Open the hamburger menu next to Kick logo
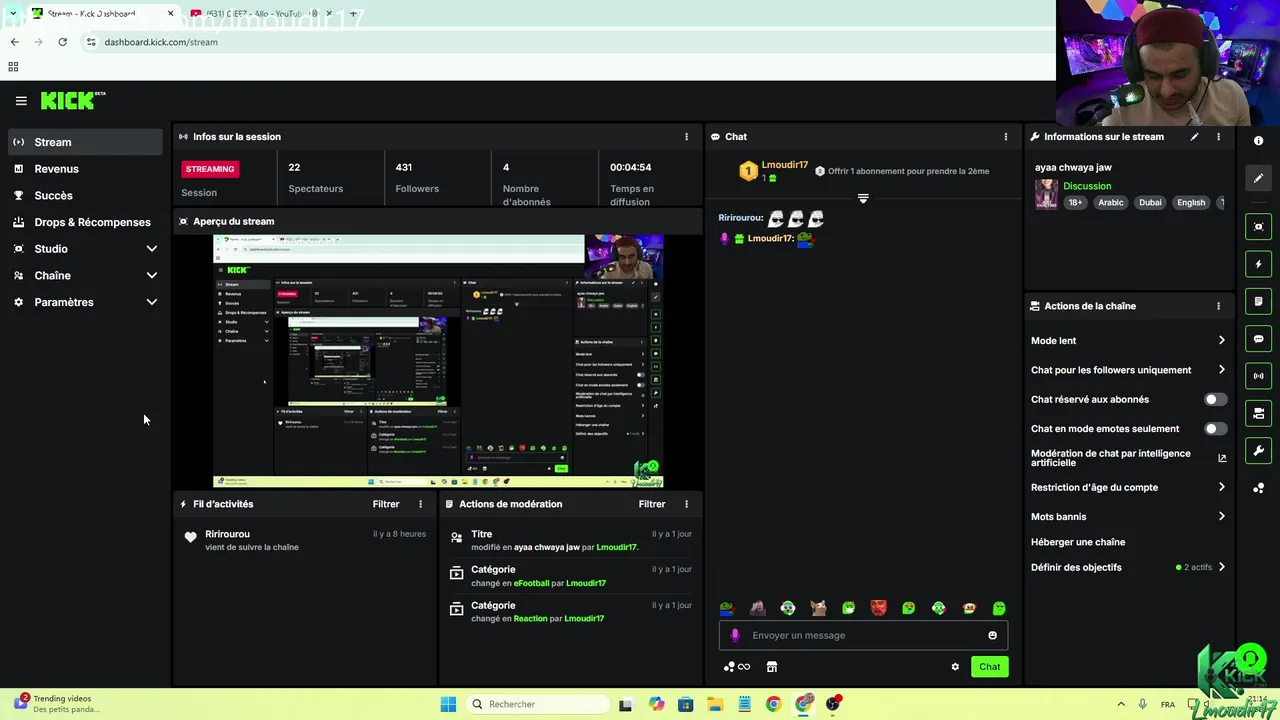Image resolution: width=1280 pixels, height=720 pixels. tap(21, 101)
